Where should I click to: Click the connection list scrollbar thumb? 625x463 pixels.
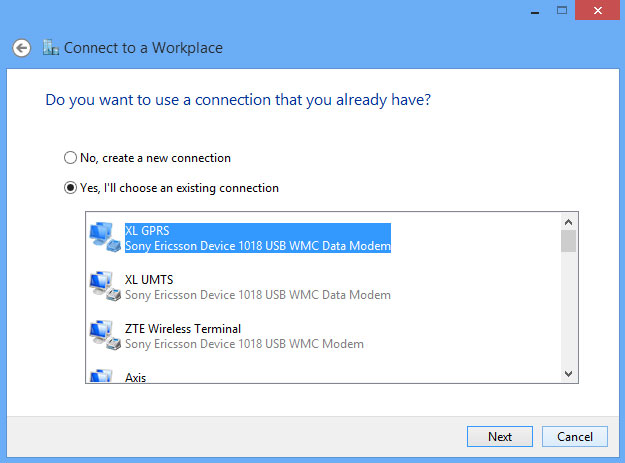pos(568,241)
